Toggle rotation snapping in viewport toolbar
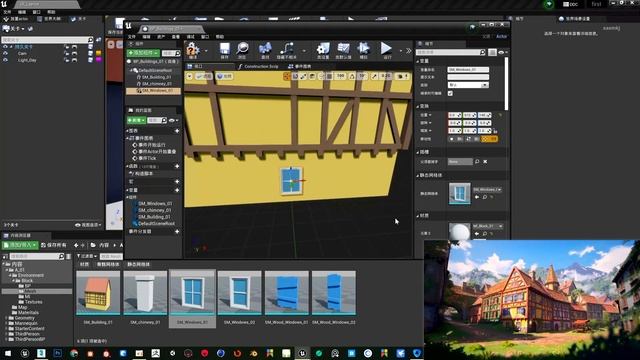640x360 pixels. (351, 76)
